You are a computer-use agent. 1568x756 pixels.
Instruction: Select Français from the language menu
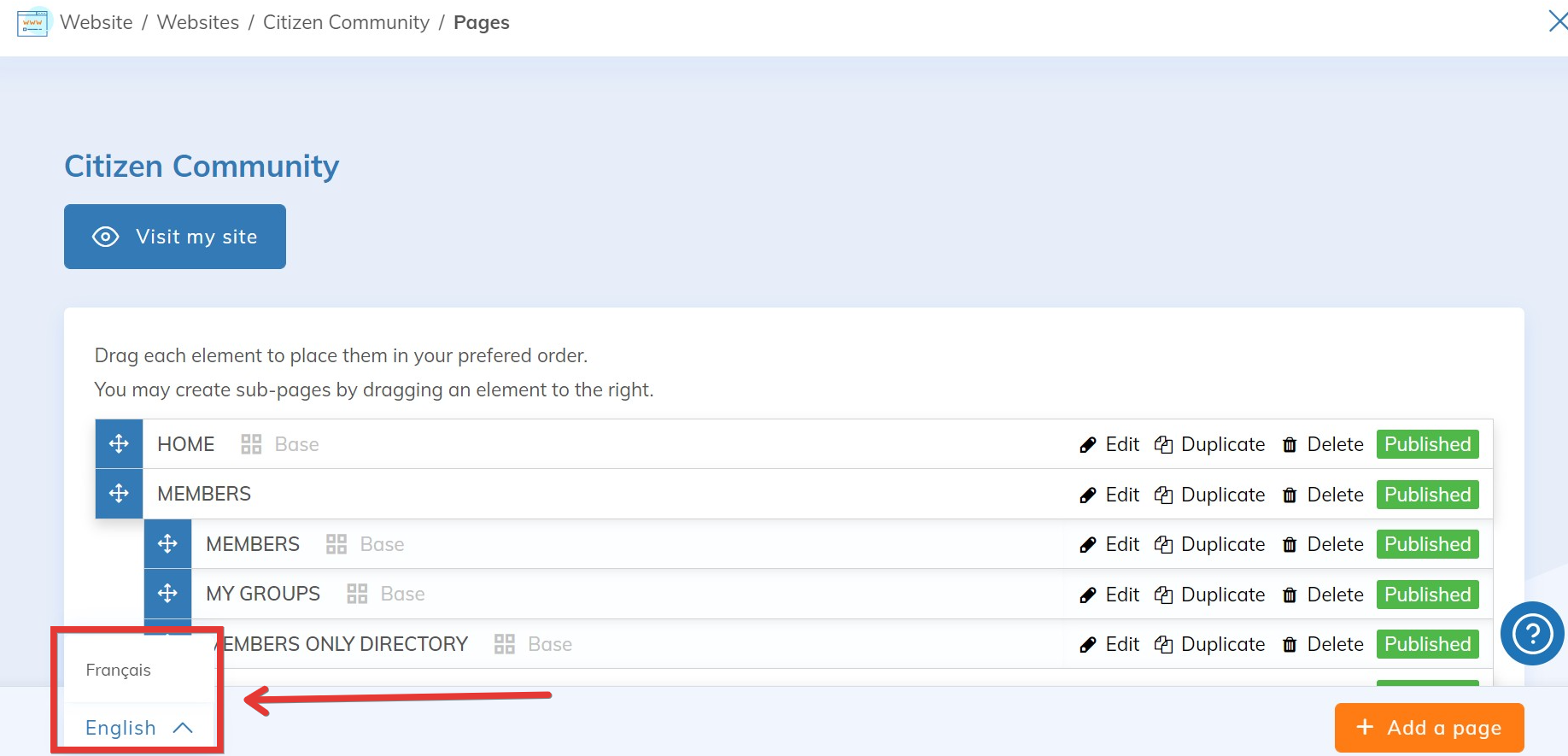click(x=119, y=670)
